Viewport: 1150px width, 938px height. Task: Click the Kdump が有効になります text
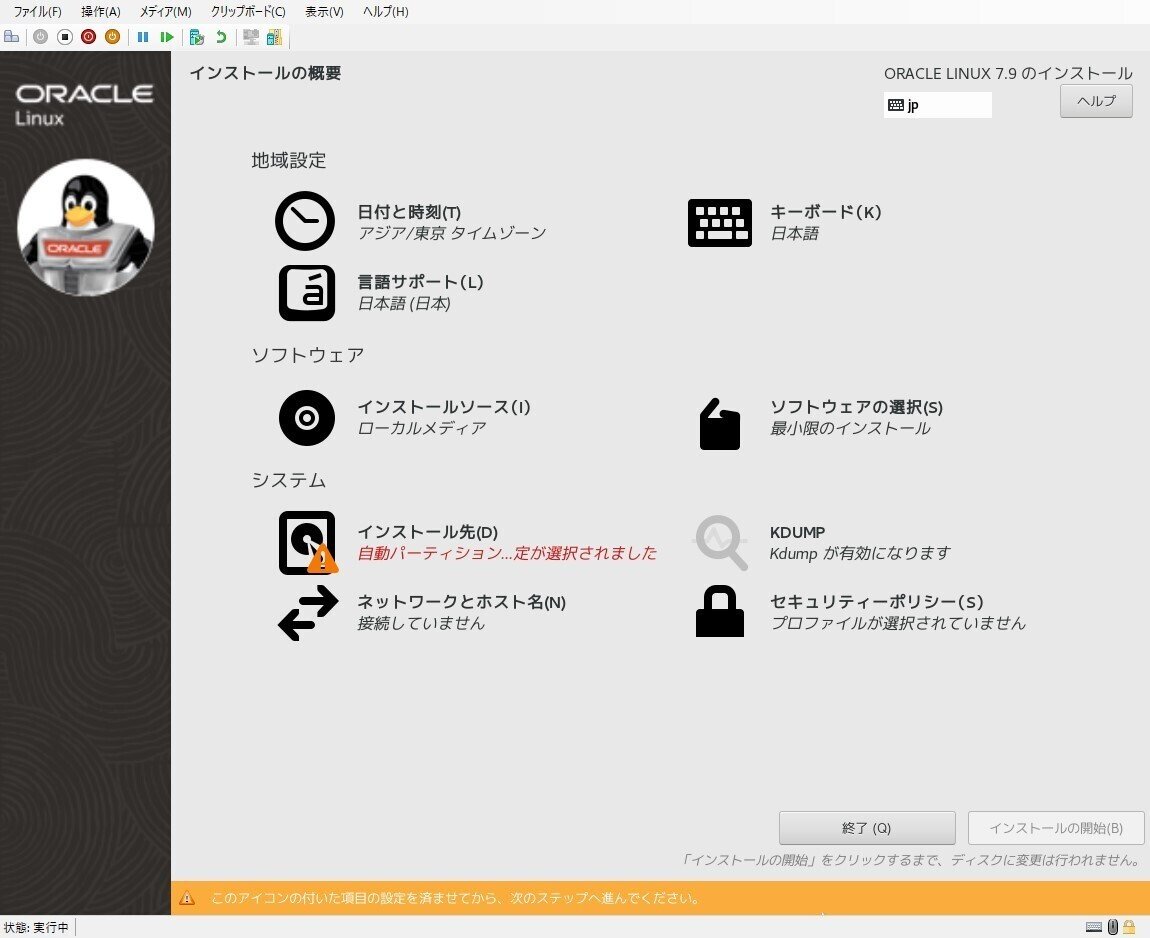(x=860, y=553)
